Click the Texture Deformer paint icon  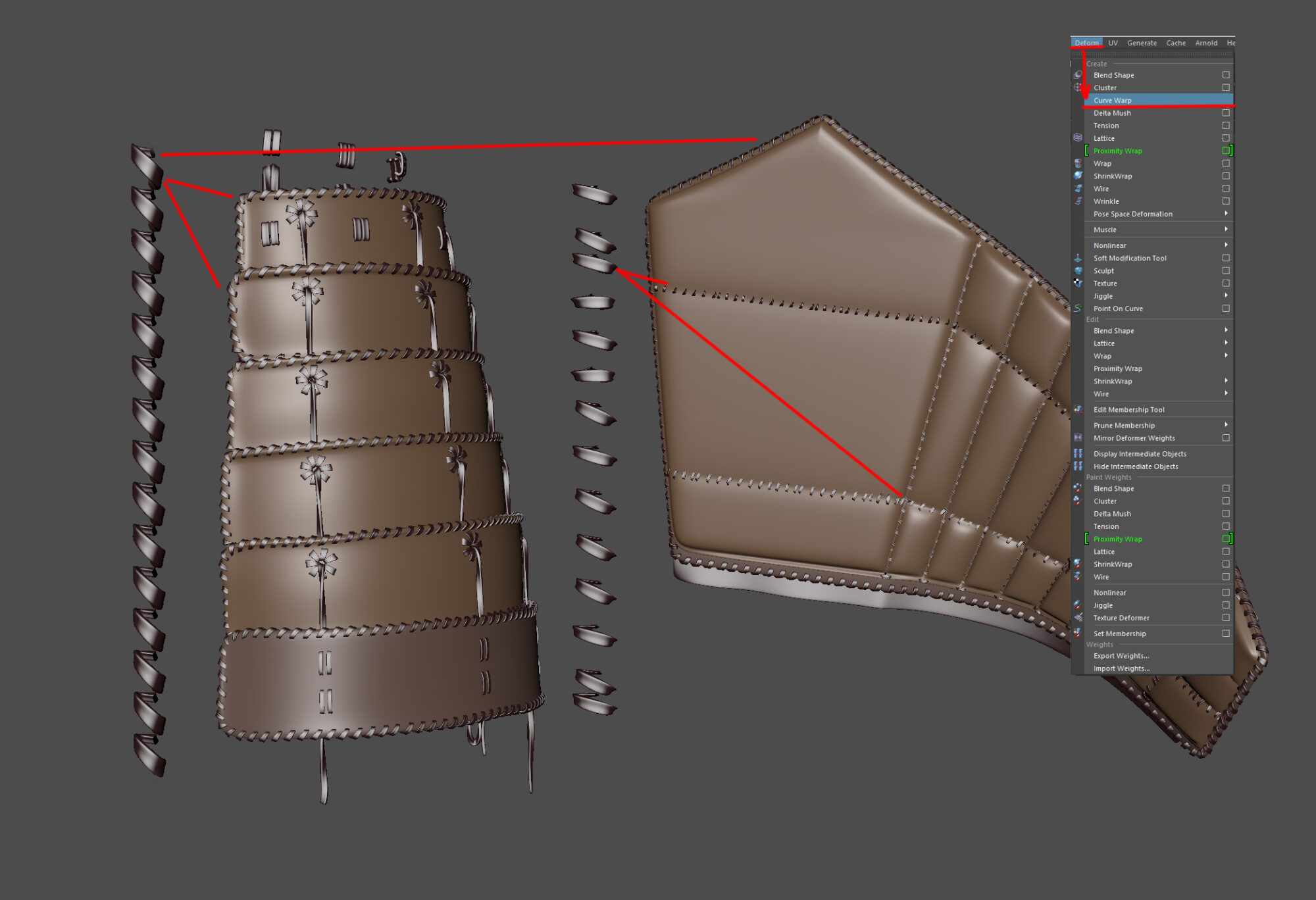(1078, 618)
